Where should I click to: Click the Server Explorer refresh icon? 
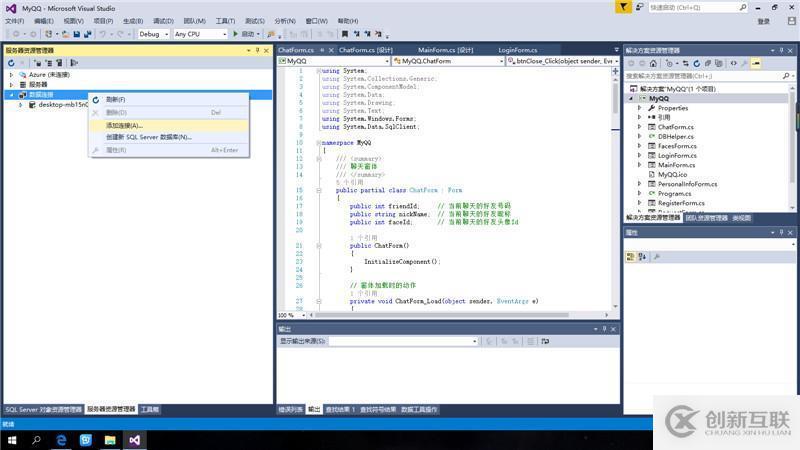(11, 63)
